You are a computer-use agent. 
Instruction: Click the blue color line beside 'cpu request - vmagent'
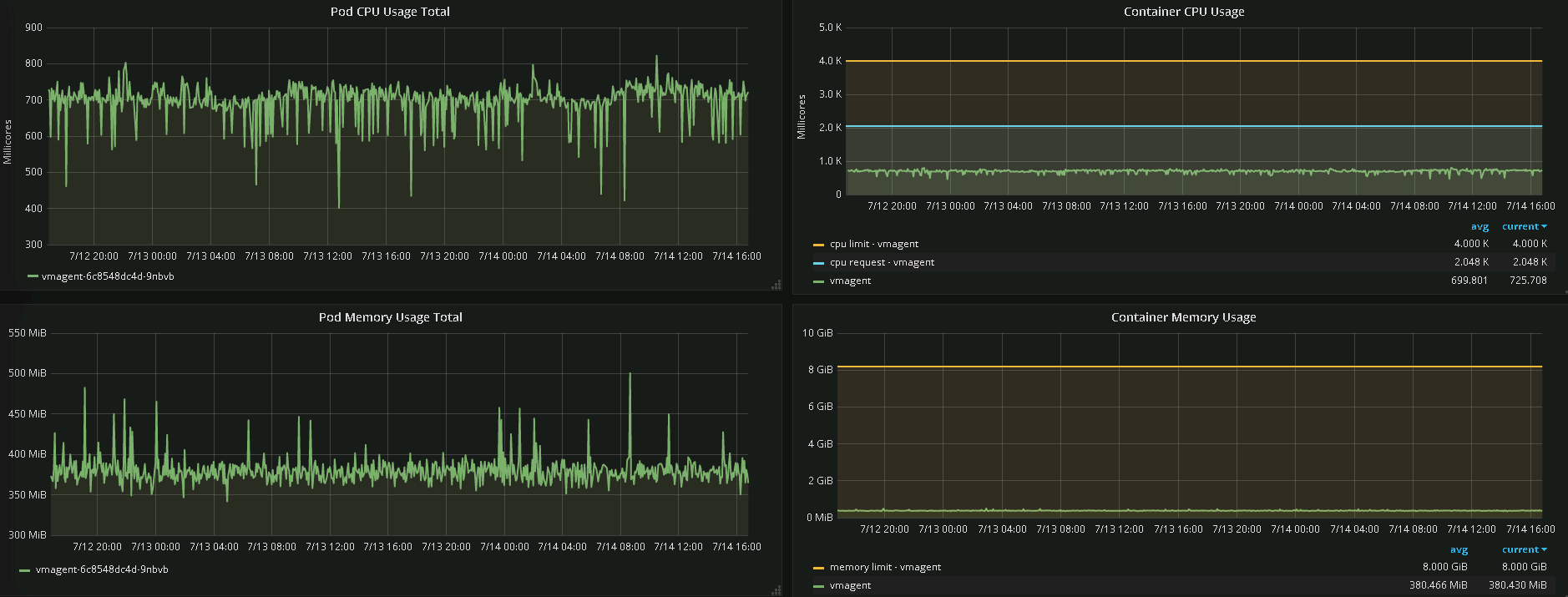[818, 263]
